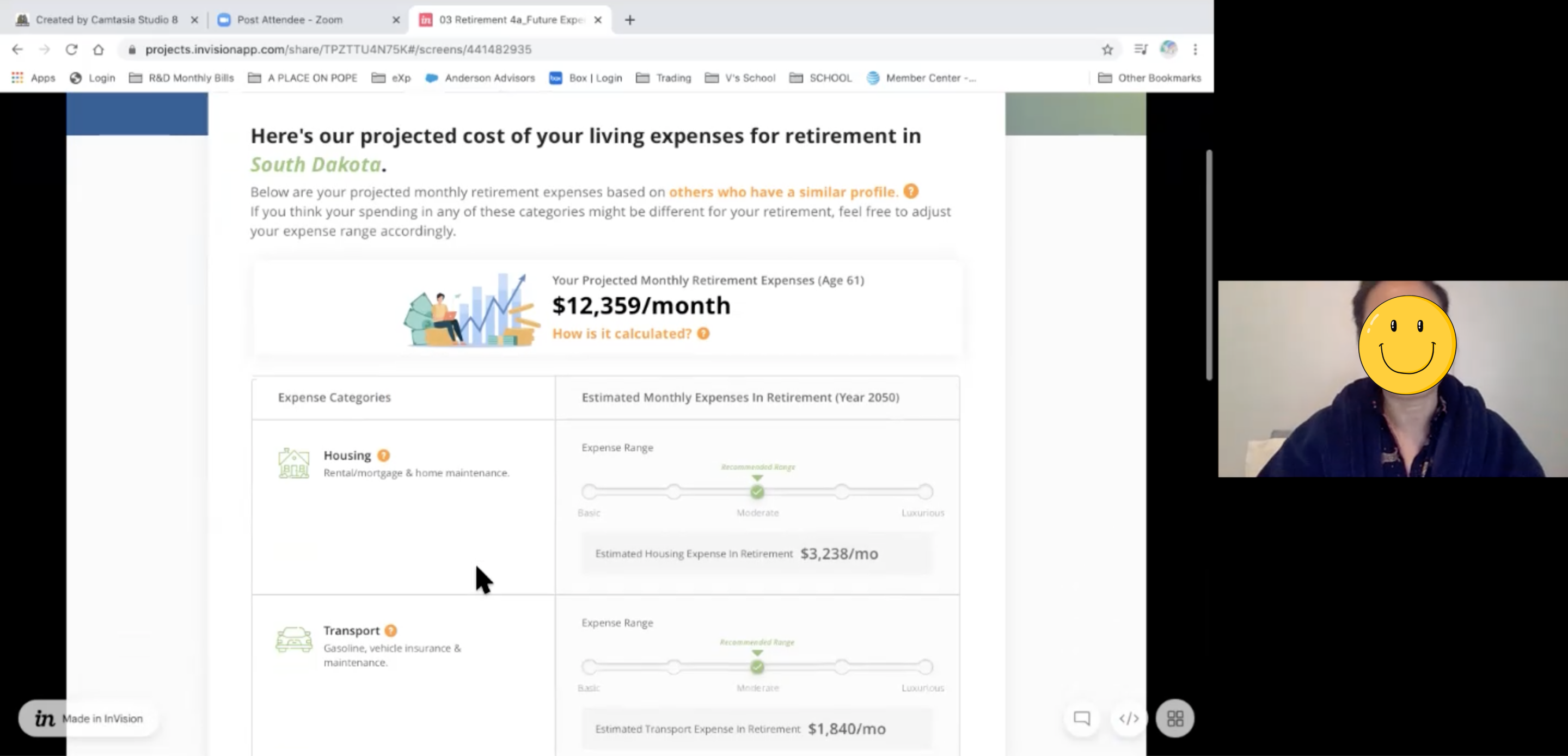Open the Trading bookmark folder
The image size is (1568, 756).
coord(664,78)
